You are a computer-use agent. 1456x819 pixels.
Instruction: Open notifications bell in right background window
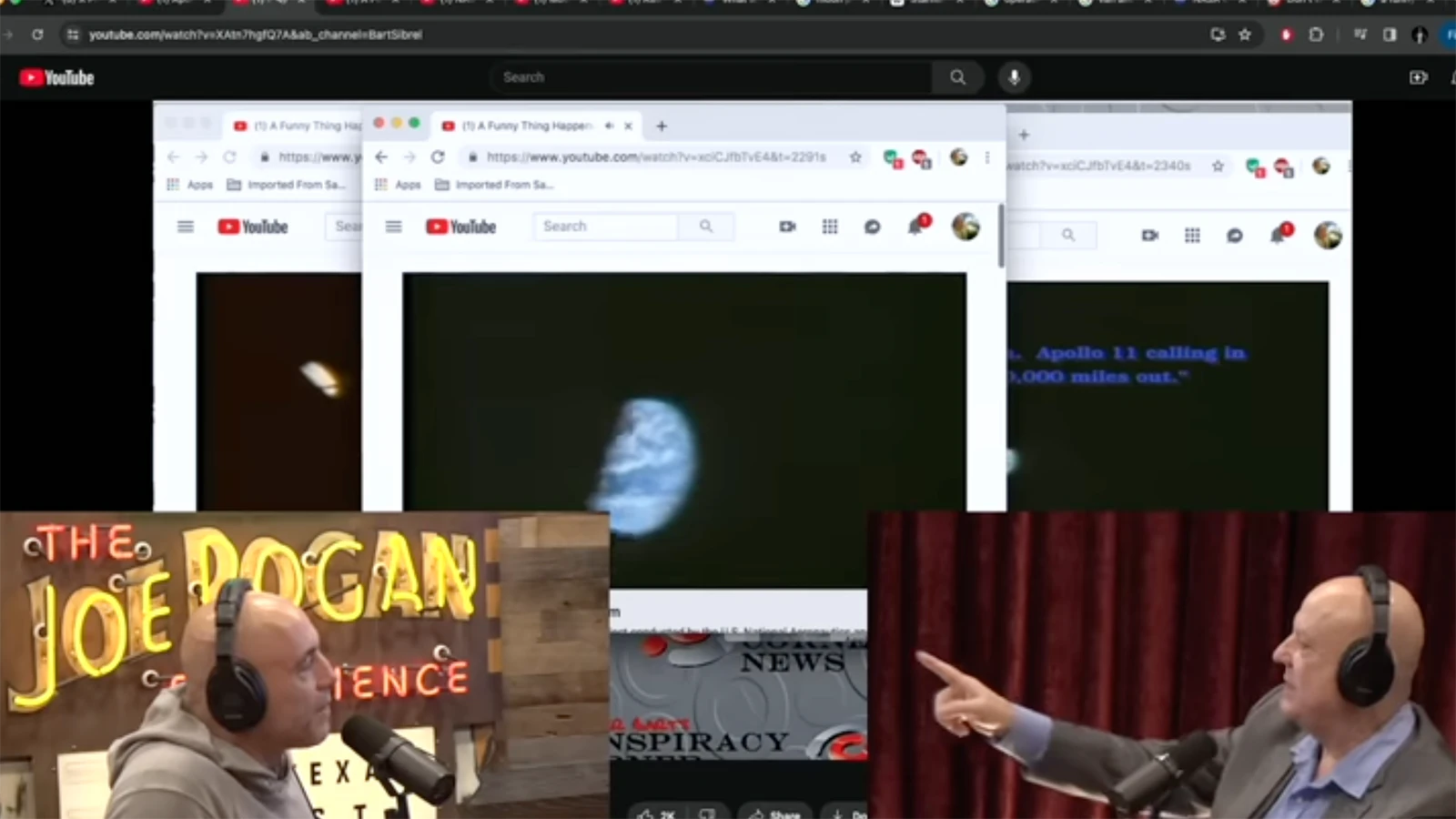tap(1279, 233)
